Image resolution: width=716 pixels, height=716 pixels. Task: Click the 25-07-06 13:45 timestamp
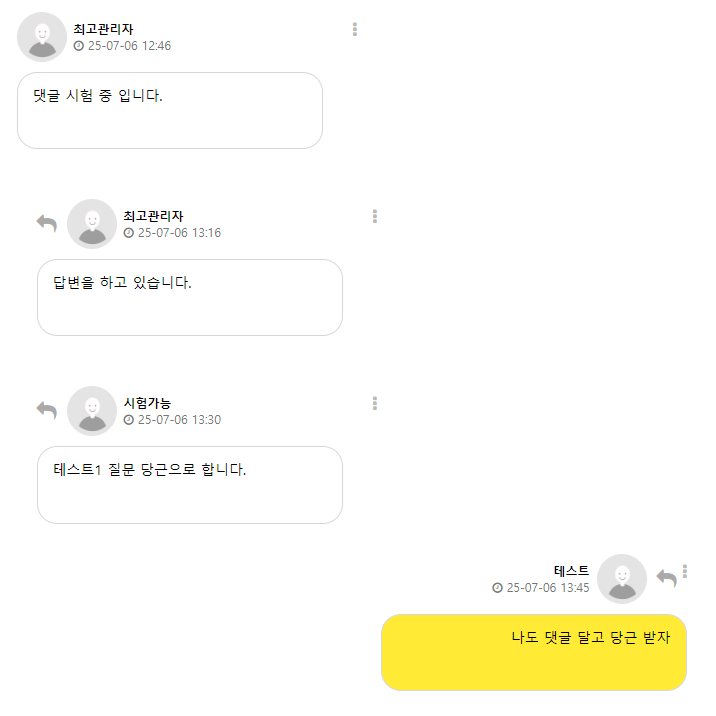click(x=548, y=588)
